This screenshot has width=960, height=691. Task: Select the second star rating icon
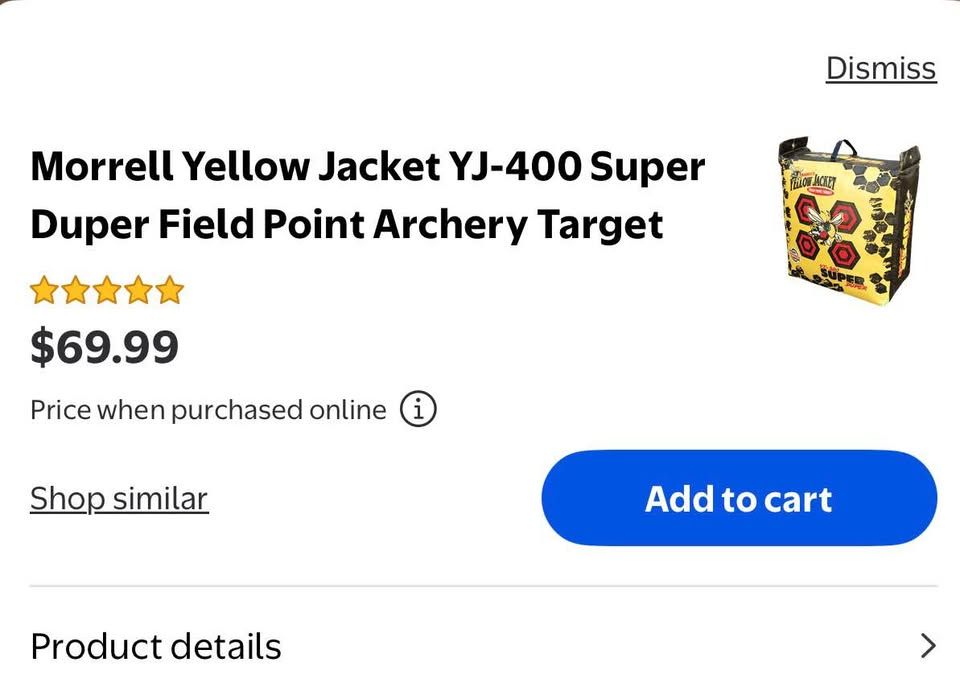(x=76, y=289)
